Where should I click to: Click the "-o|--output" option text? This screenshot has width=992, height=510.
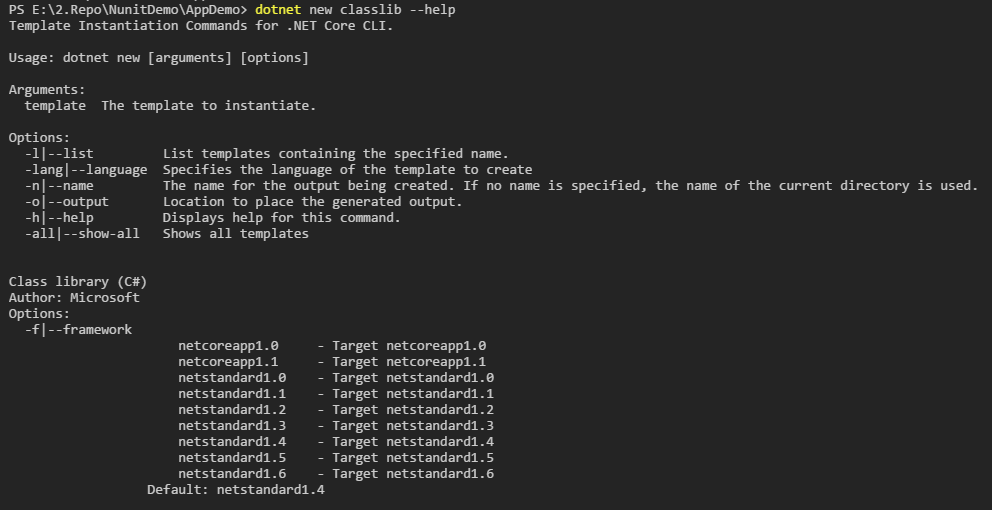tap(67, 202)
